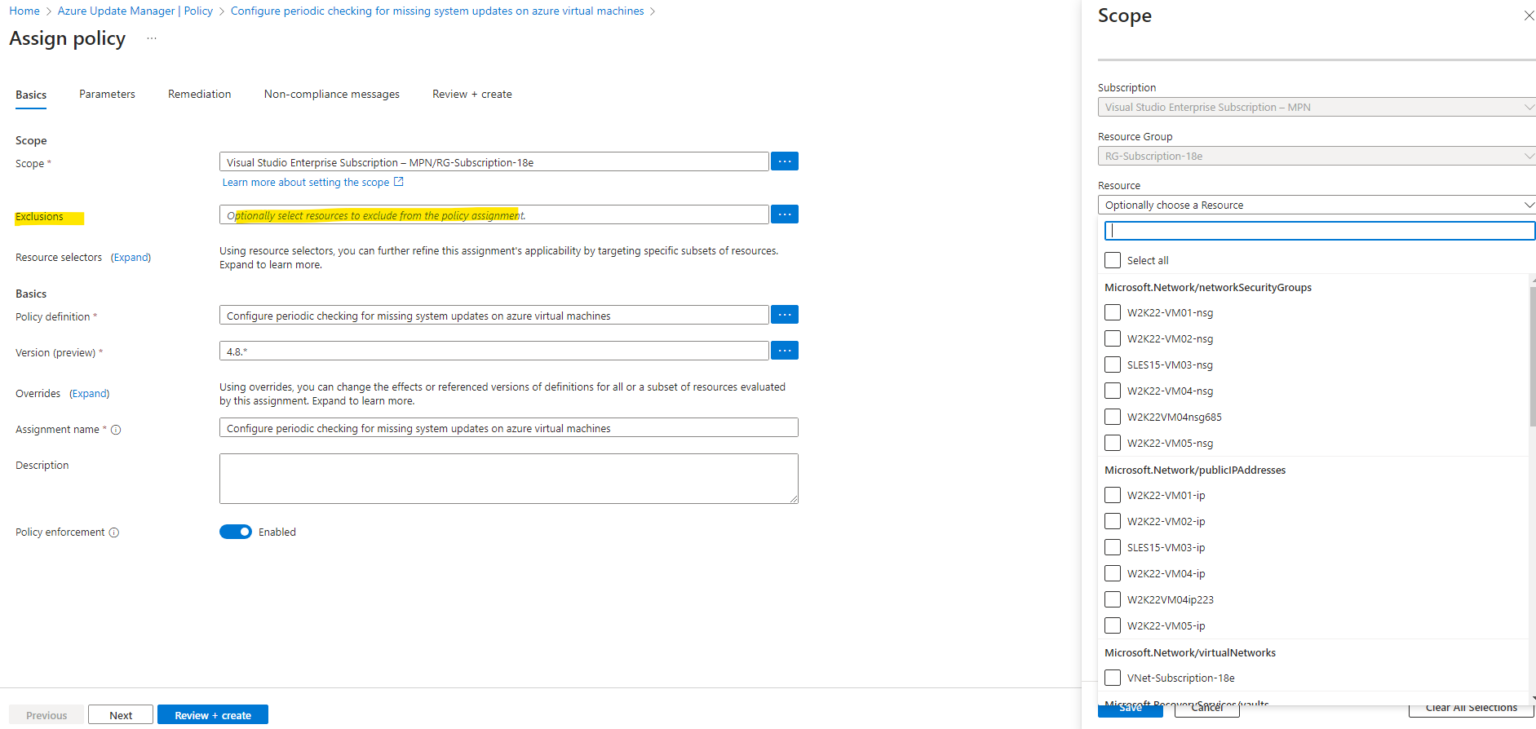This screenshot has height=729, width=1536.
Task: Click the Exclusions input field
Action: pyautogui.click(x=494, y=215)
